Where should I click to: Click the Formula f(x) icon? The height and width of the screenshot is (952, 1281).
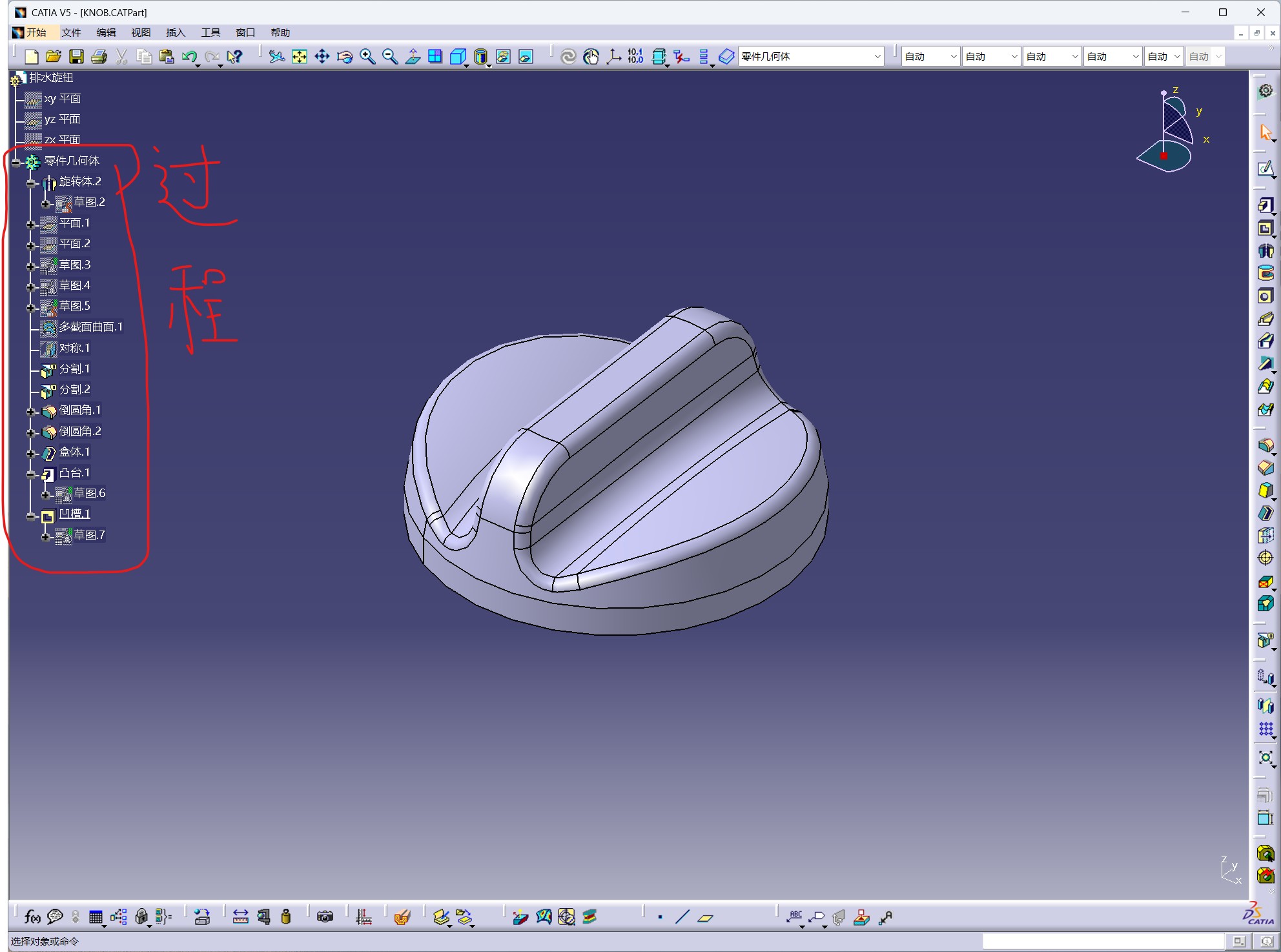32,917
